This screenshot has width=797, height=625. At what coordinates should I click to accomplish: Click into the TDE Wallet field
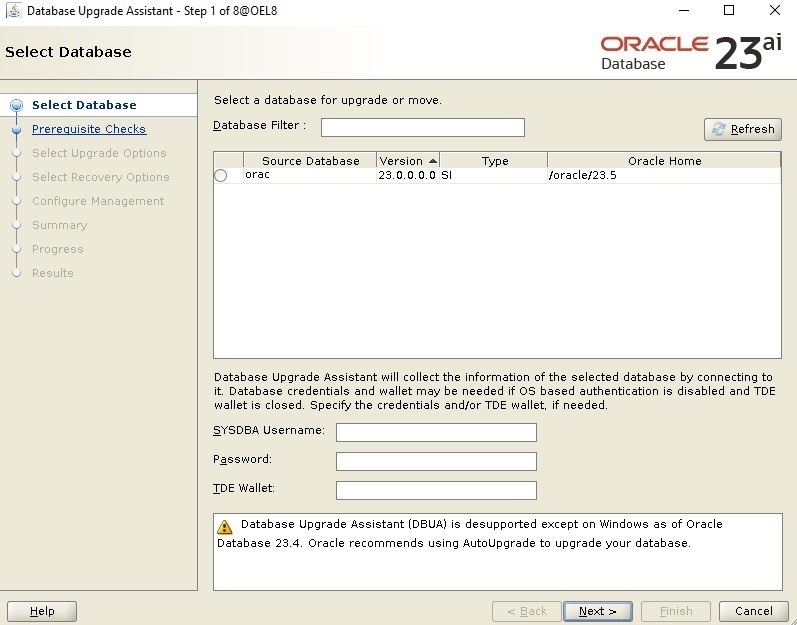(436, 490)
